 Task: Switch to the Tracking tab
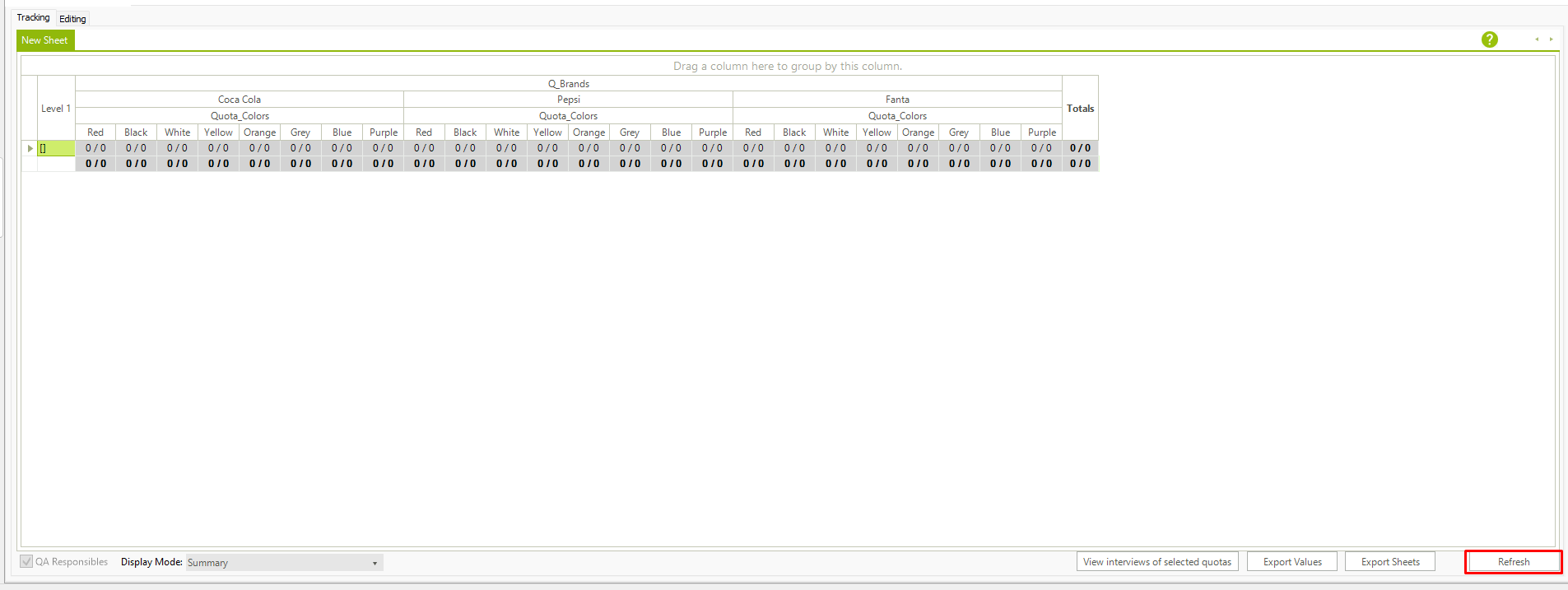pos(33,17)
